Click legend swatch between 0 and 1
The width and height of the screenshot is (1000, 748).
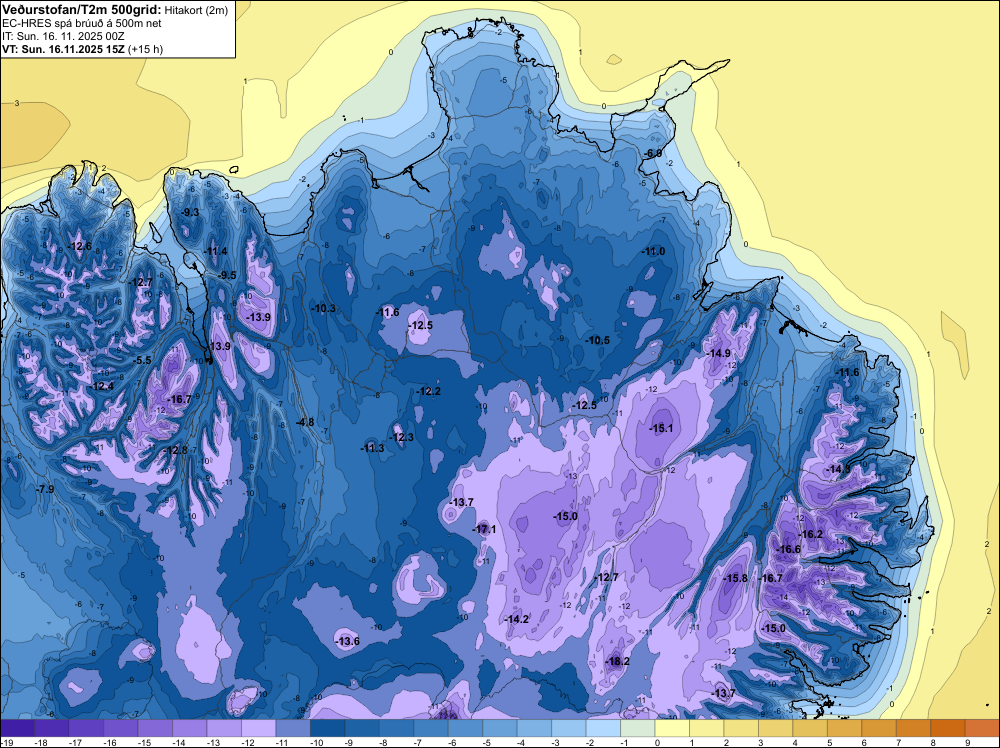pyautogui.click(x=672, y=728)
